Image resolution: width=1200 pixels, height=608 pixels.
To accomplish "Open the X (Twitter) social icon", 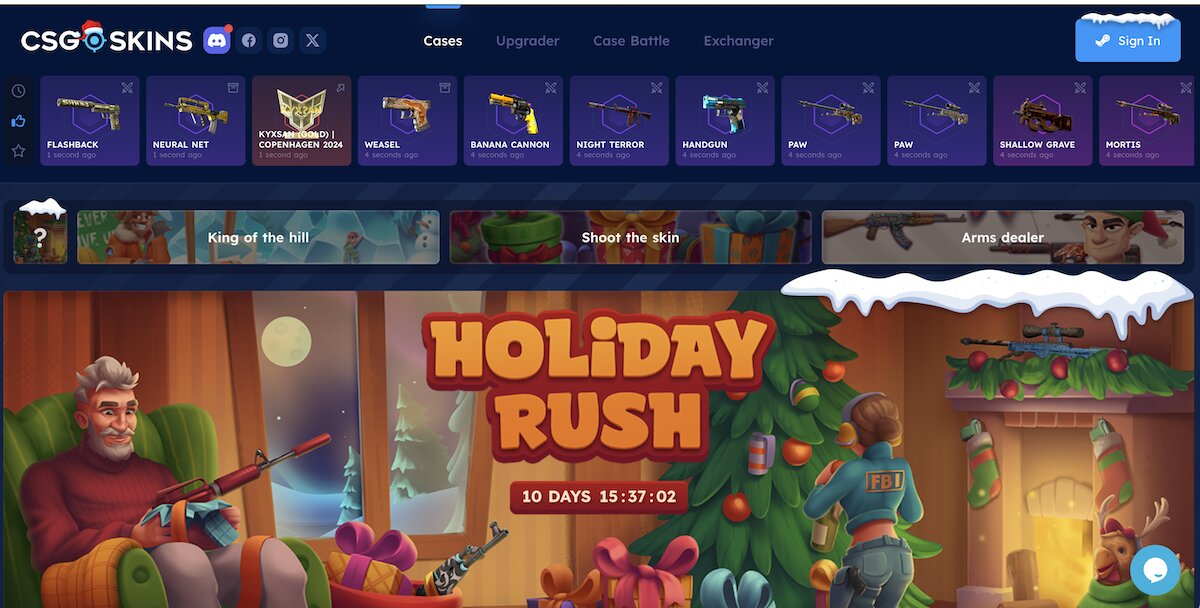I will [313, 41].
